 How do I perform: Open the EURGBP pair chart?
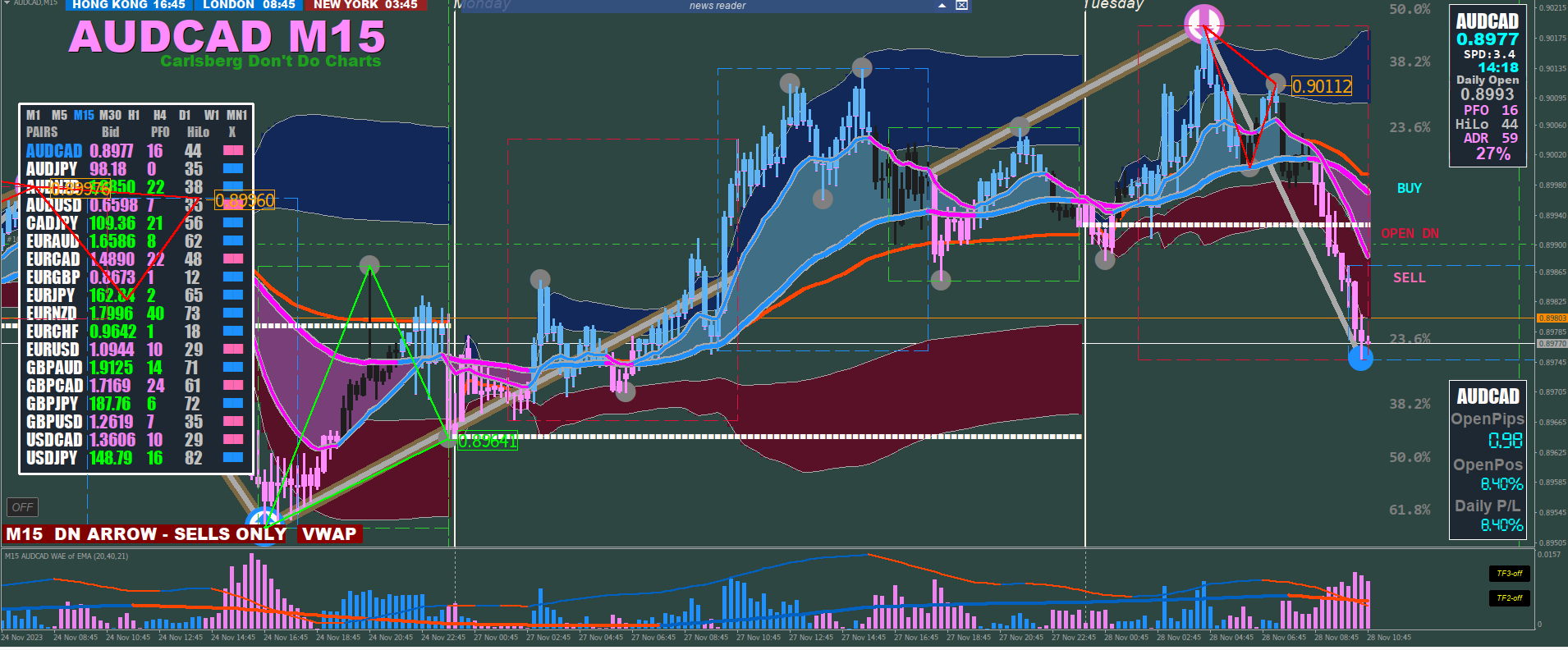click(53, 277)
